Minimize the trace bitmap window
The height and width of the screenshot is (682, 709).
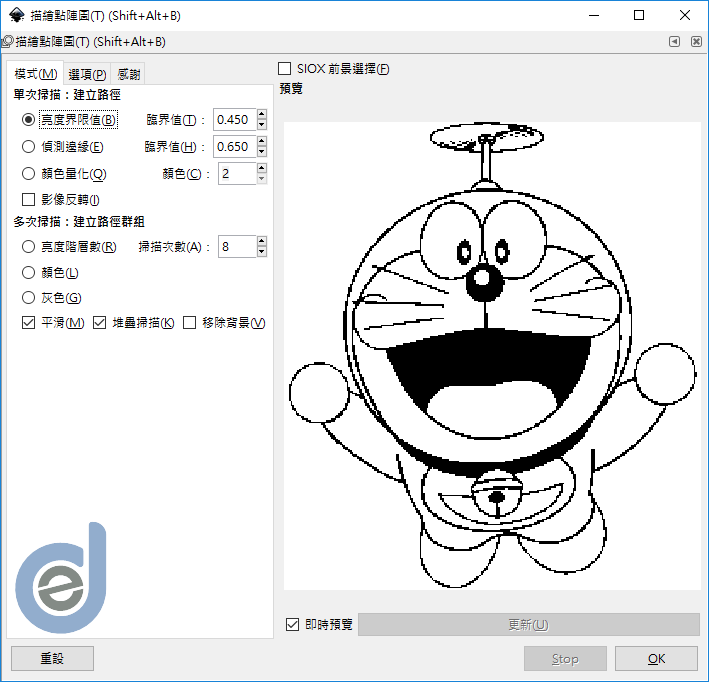[594, 15]
